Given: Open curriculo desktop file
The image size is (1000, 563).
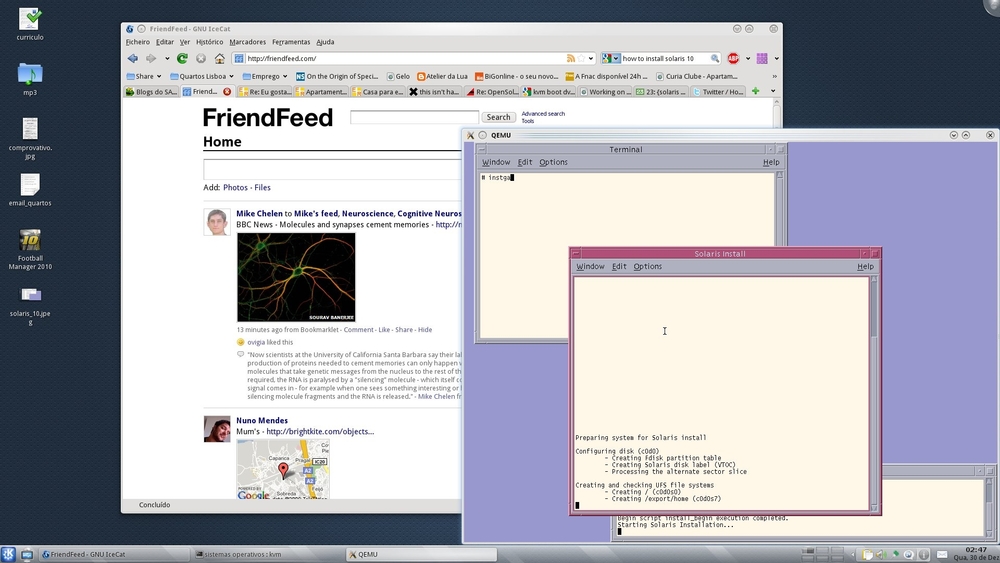Looking at the screenshot, I should [x=30, y=24].
